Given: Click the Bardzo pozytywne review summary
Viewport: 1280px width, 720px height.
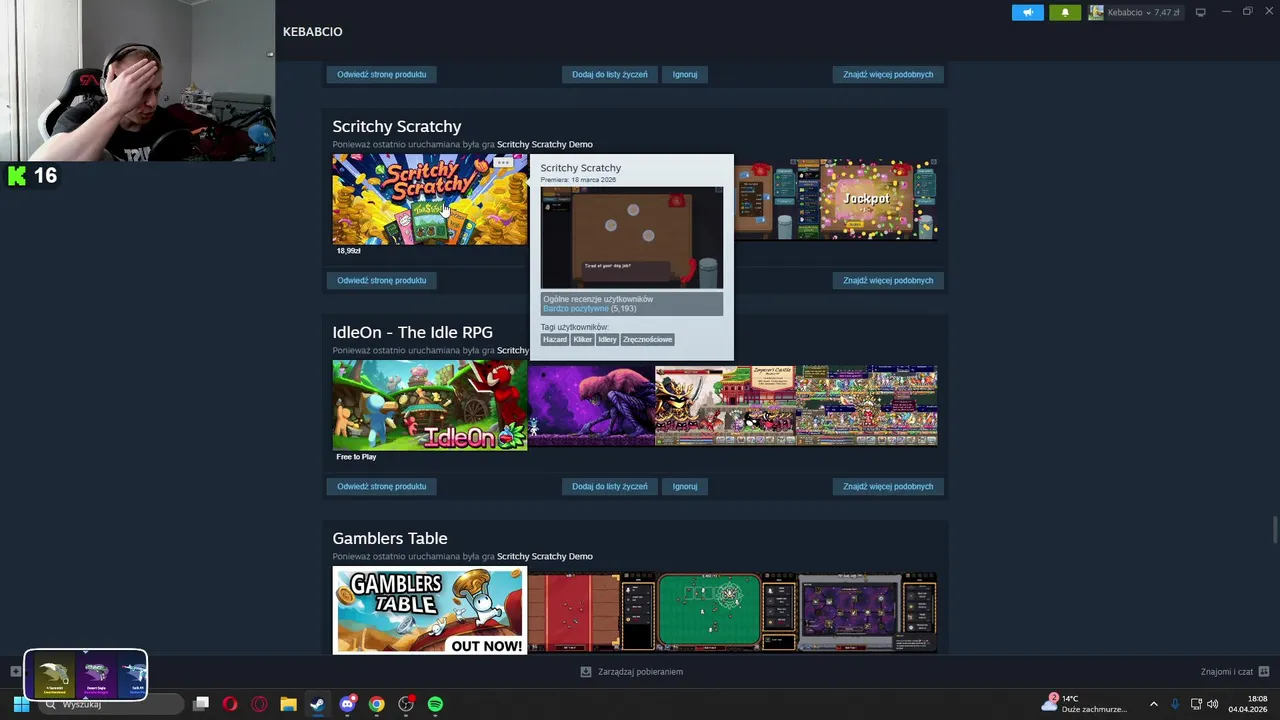Looking at the screenshot, I should click(x=575, y=308).
